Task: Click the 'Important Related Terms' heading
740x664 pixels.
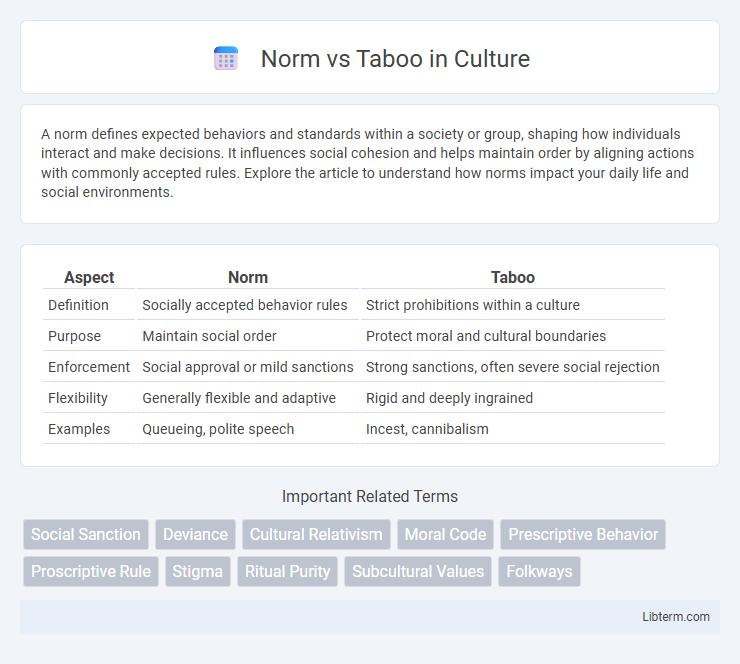Action: point(370,496)
